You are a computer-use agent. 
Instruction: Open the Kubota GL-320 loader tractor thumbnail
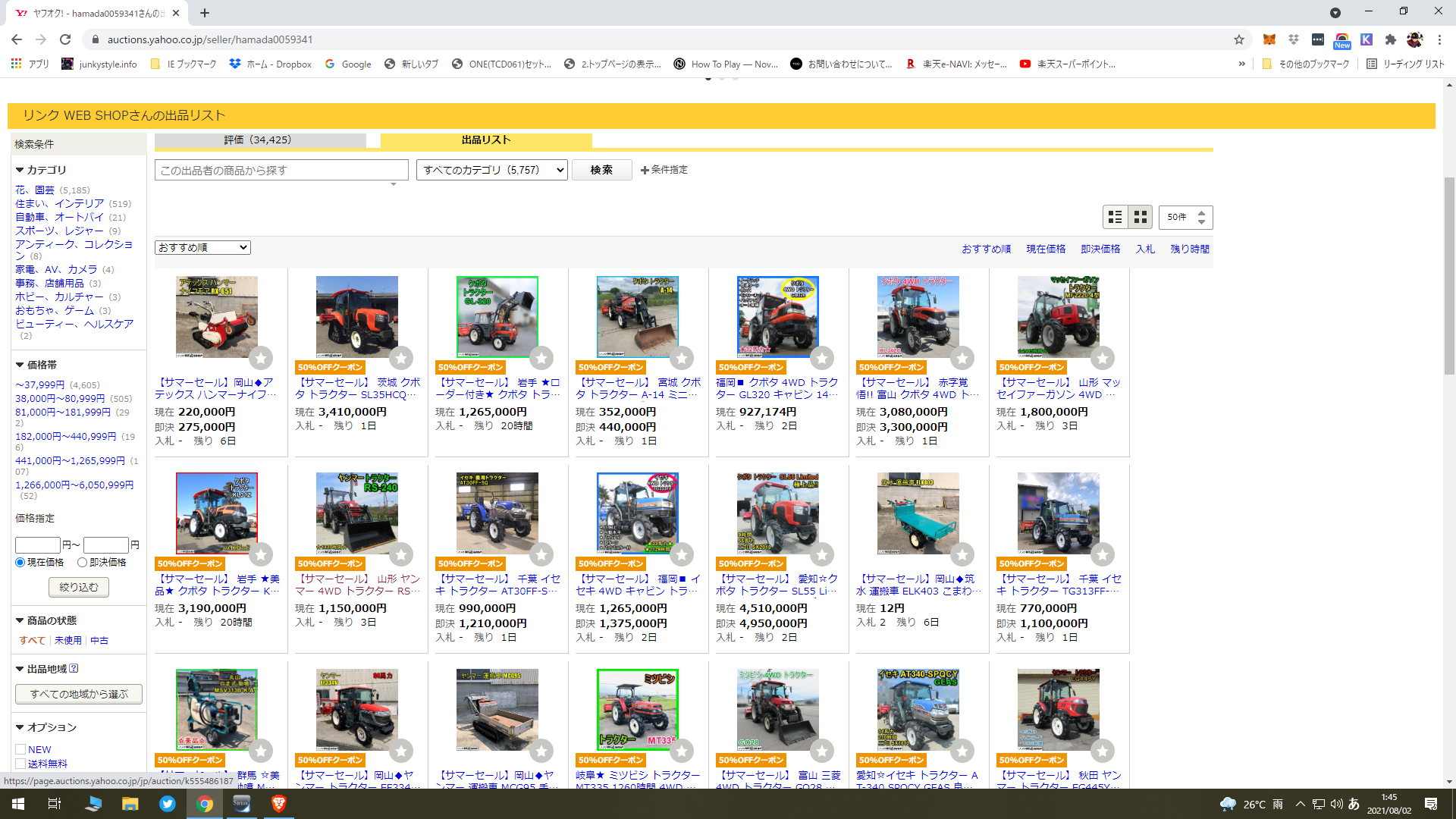(497, 317)
